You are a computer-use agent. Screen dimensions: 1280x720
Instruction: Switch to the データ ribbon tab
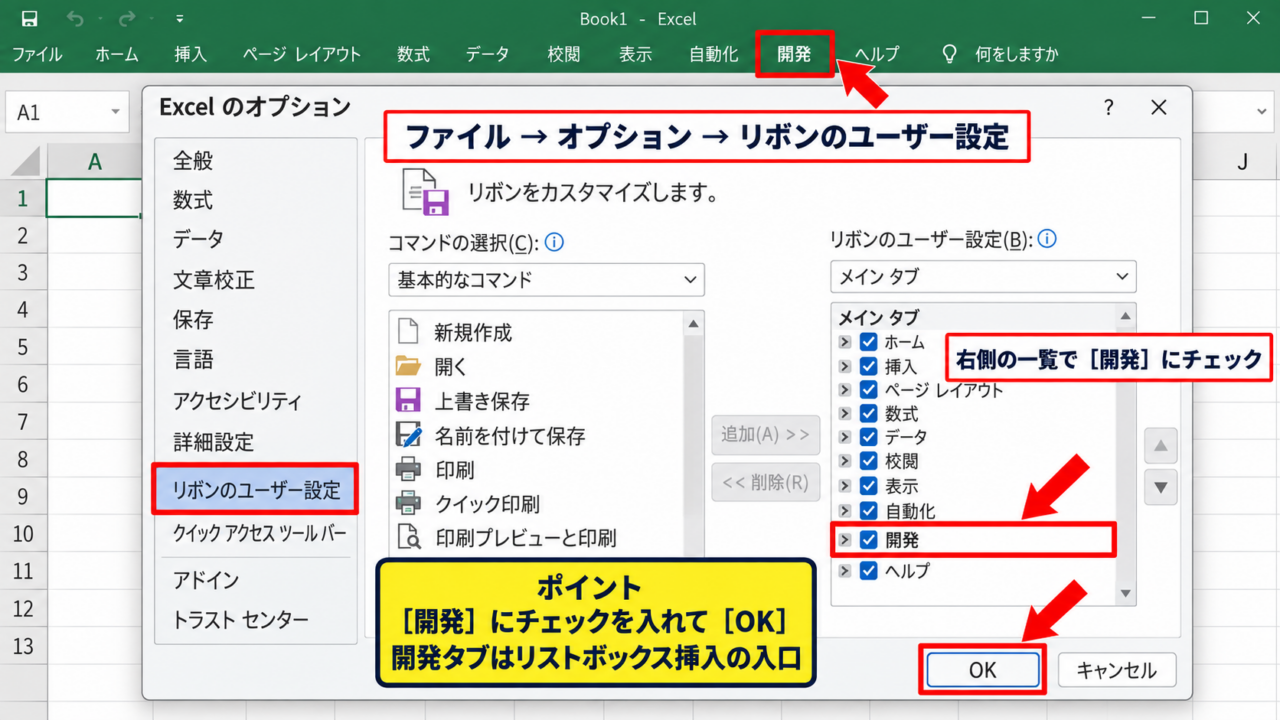point(487,55)
